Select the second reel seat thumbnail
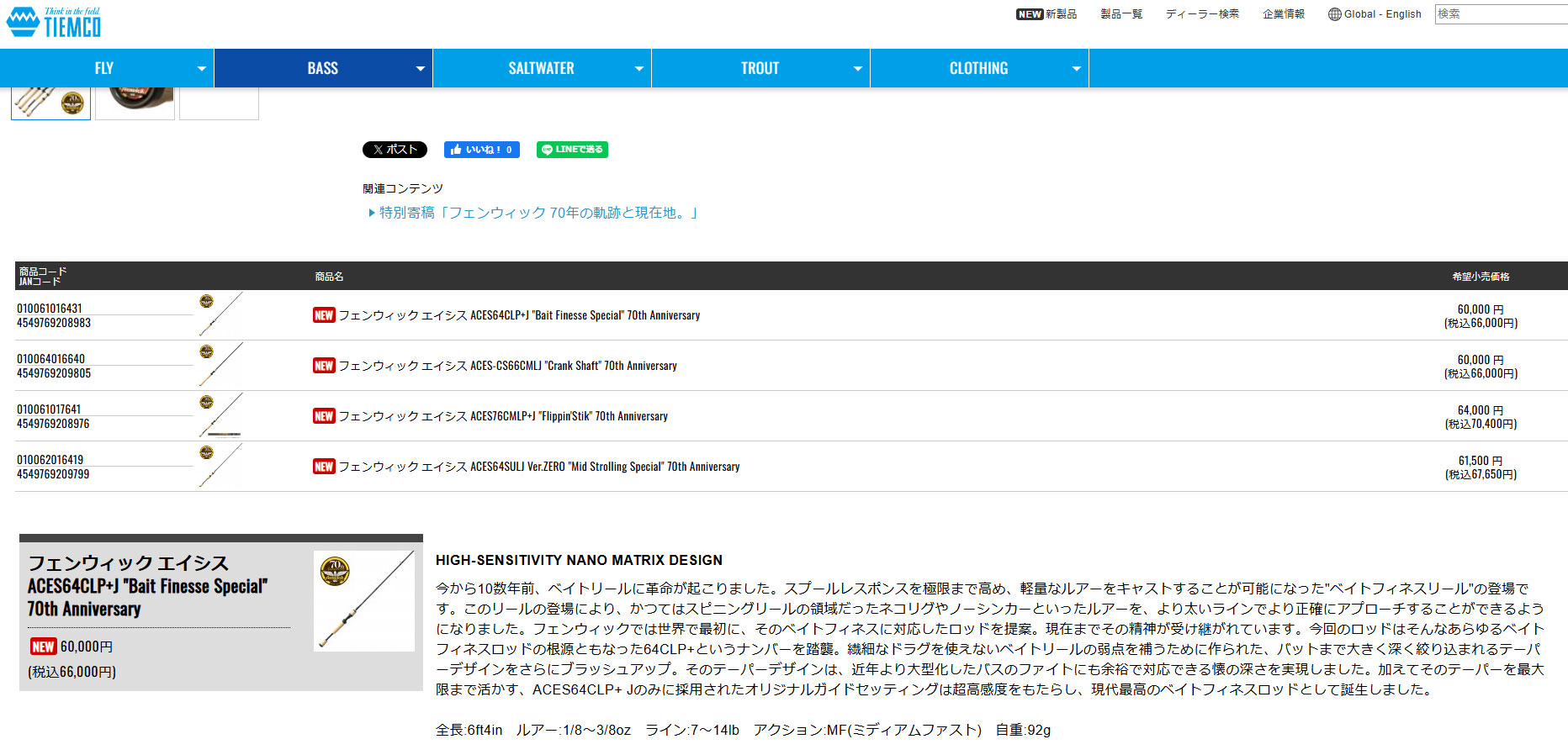Screen dimensions: 1568x755 (135, 103)
